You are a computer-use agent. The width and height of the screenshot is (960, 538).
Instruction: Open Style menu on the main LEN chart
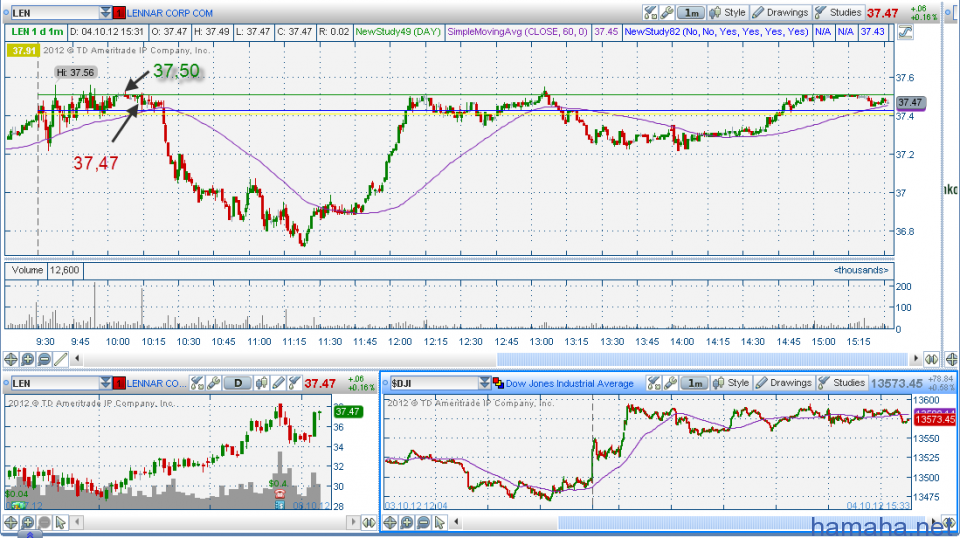[x=727, y=12]
